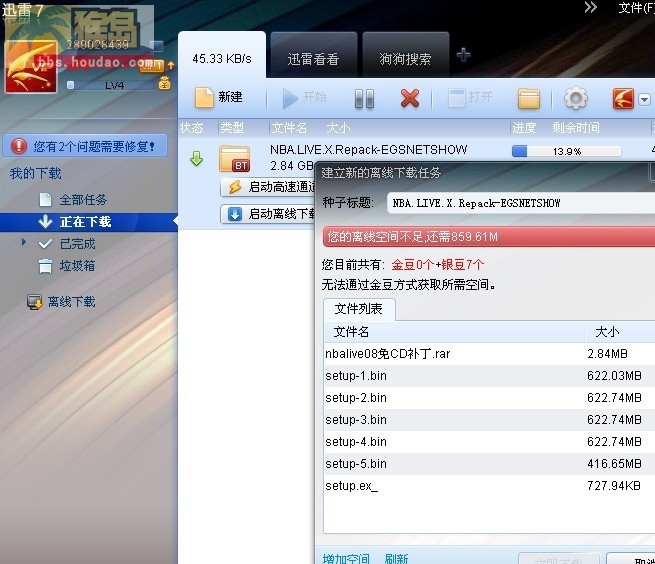
Task: Select the 45.33 KB/s download tab
Action: point(222,56)
